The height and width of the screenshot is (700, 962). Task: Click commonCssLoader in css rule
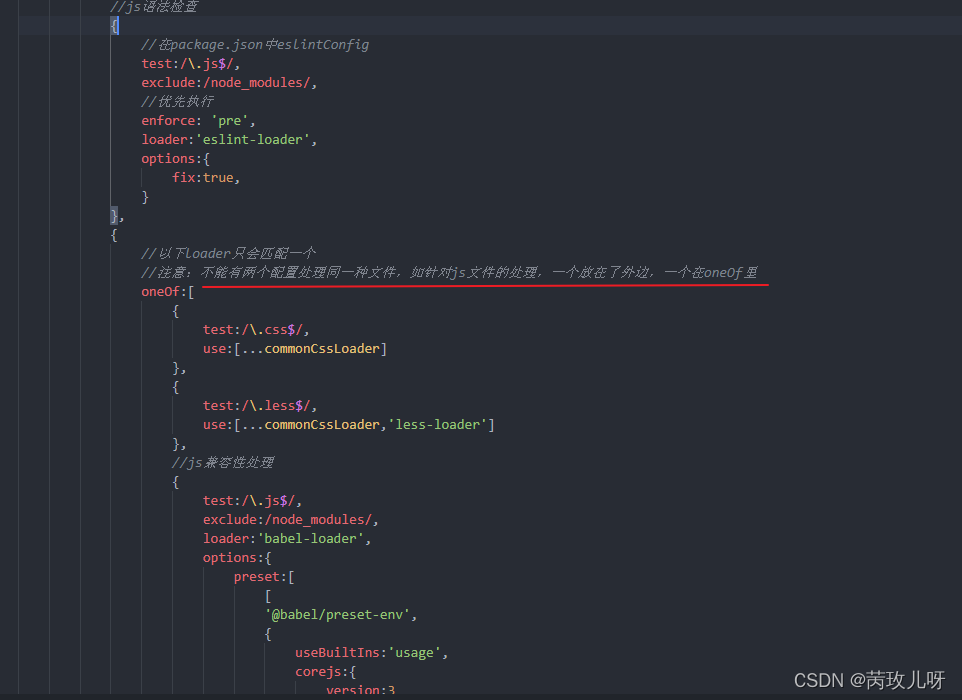[322, 348]
